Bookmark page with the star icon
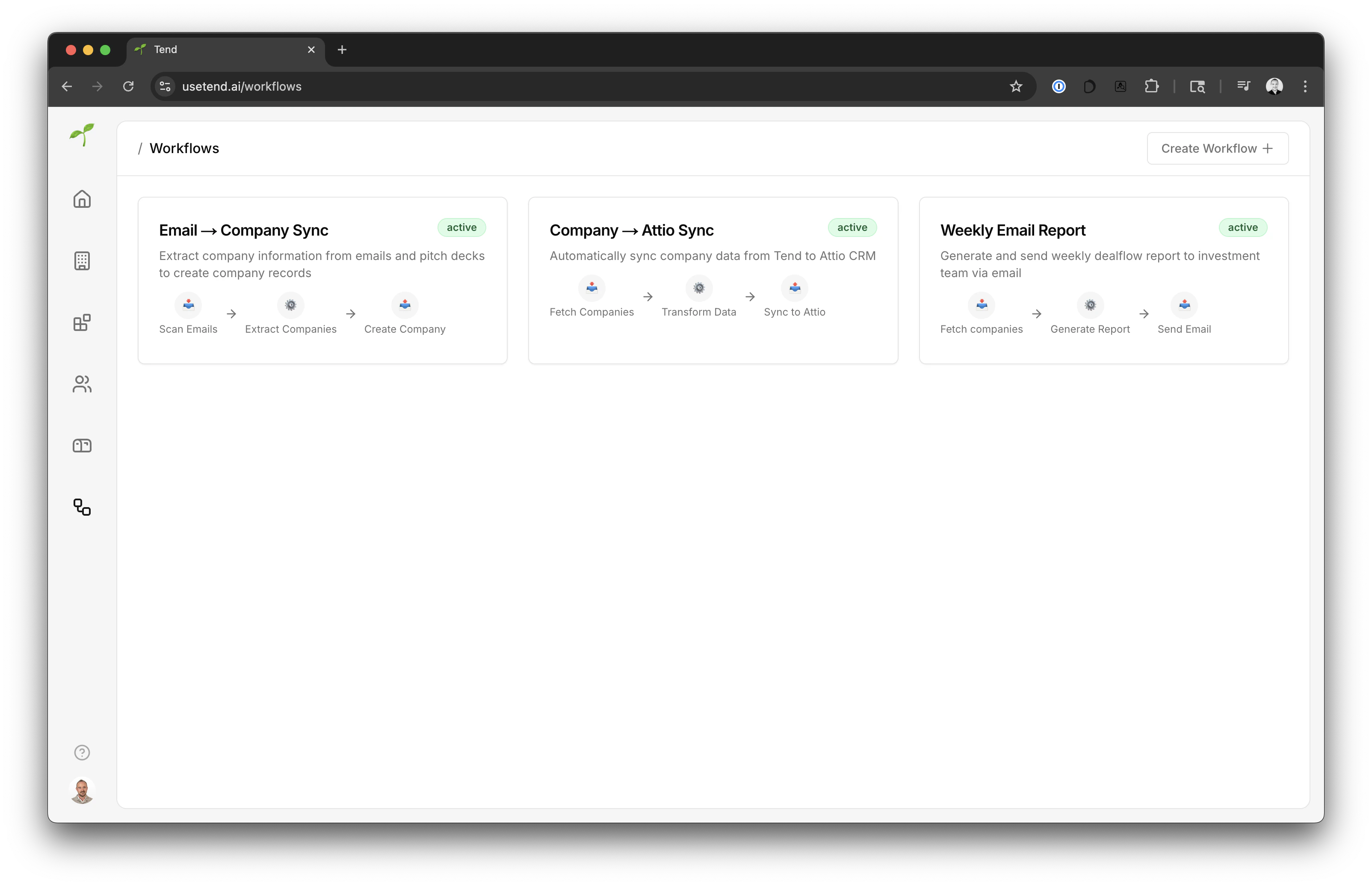The width and height of the screenshot is (1372, 886). (x=1016, y=86)
